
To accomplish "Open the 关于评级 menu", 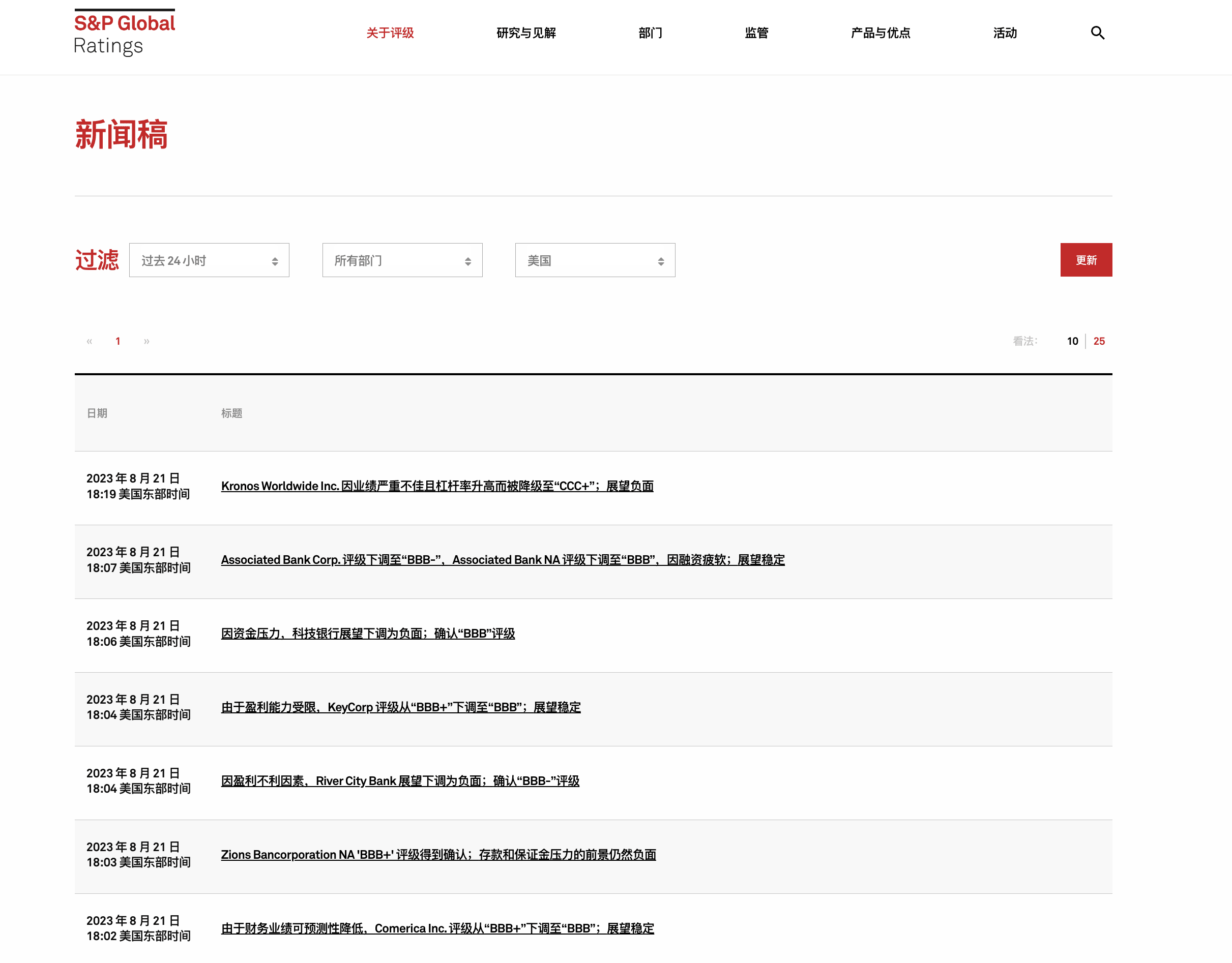I will click(x=390, y=33).
